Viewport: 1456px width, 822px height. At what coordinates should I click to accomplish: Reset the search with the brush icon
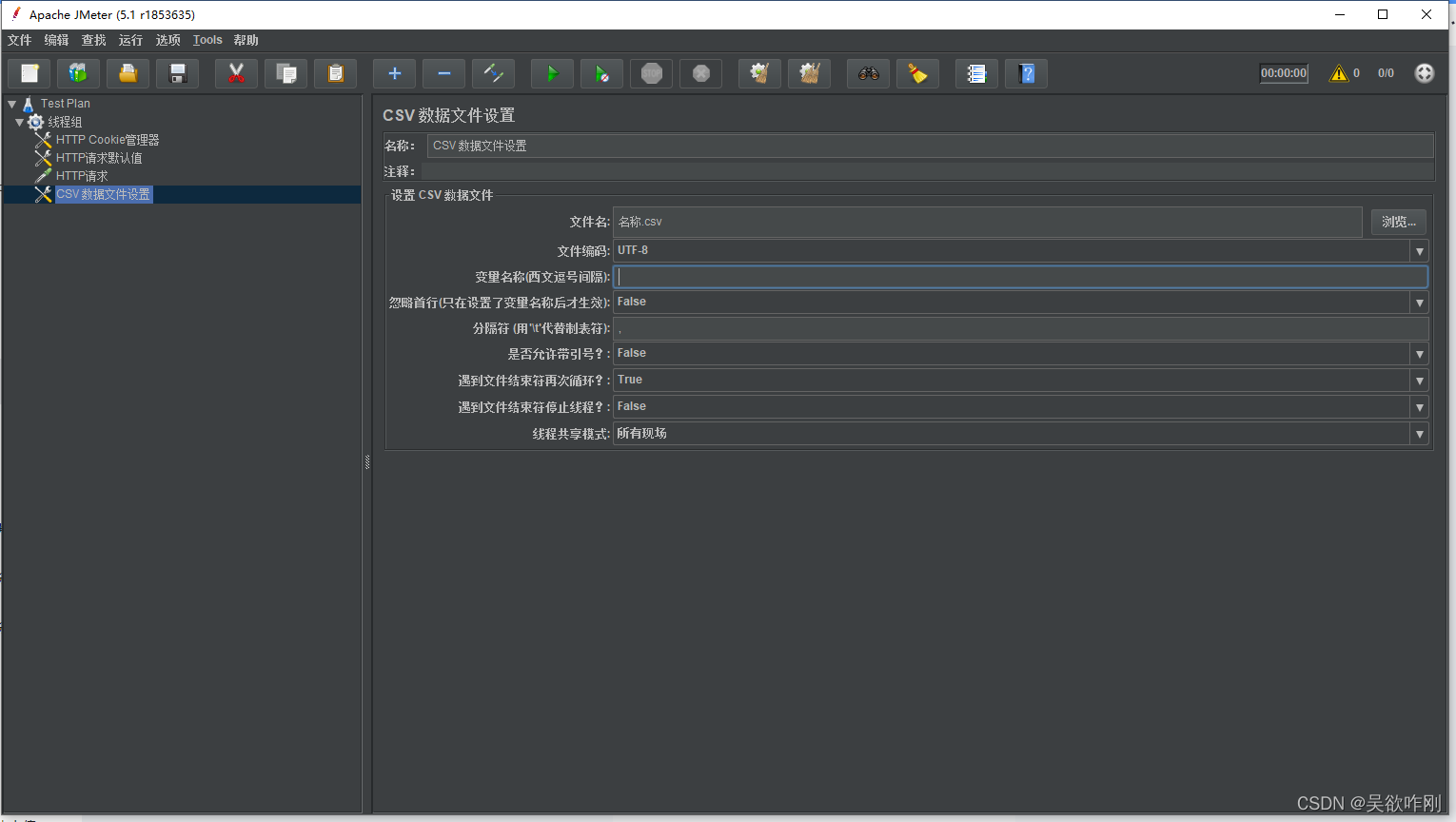coord(917,73)
